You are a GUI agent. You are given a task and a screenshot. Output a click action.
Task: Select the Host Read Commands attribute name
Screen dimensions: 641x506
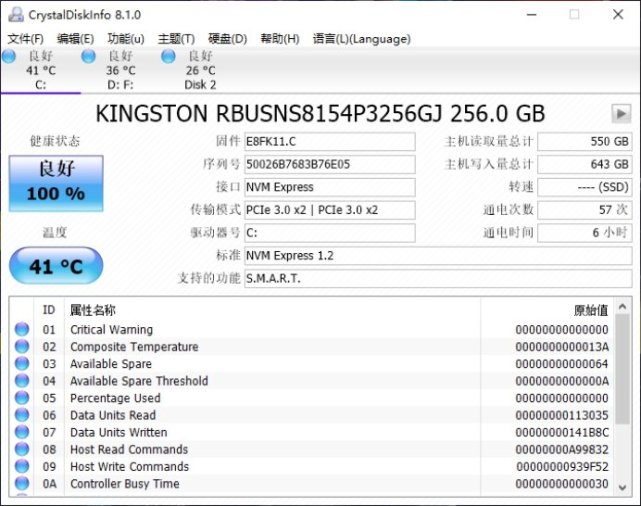[129, 450]
